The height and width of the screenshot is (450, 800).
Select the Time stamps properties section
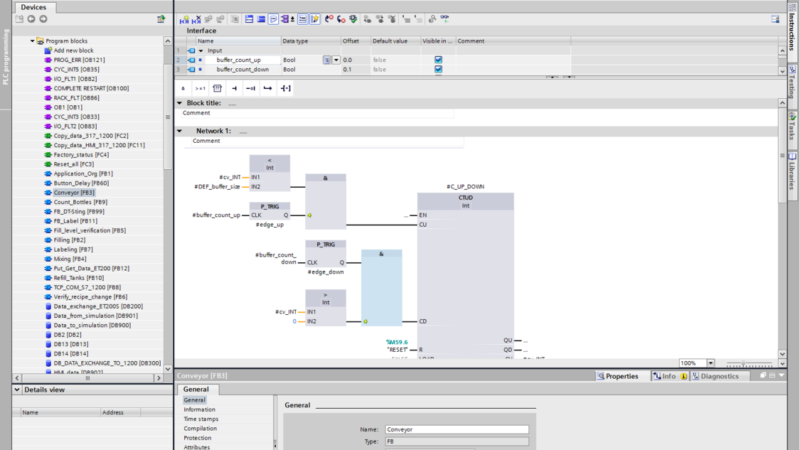coord(200,418)
